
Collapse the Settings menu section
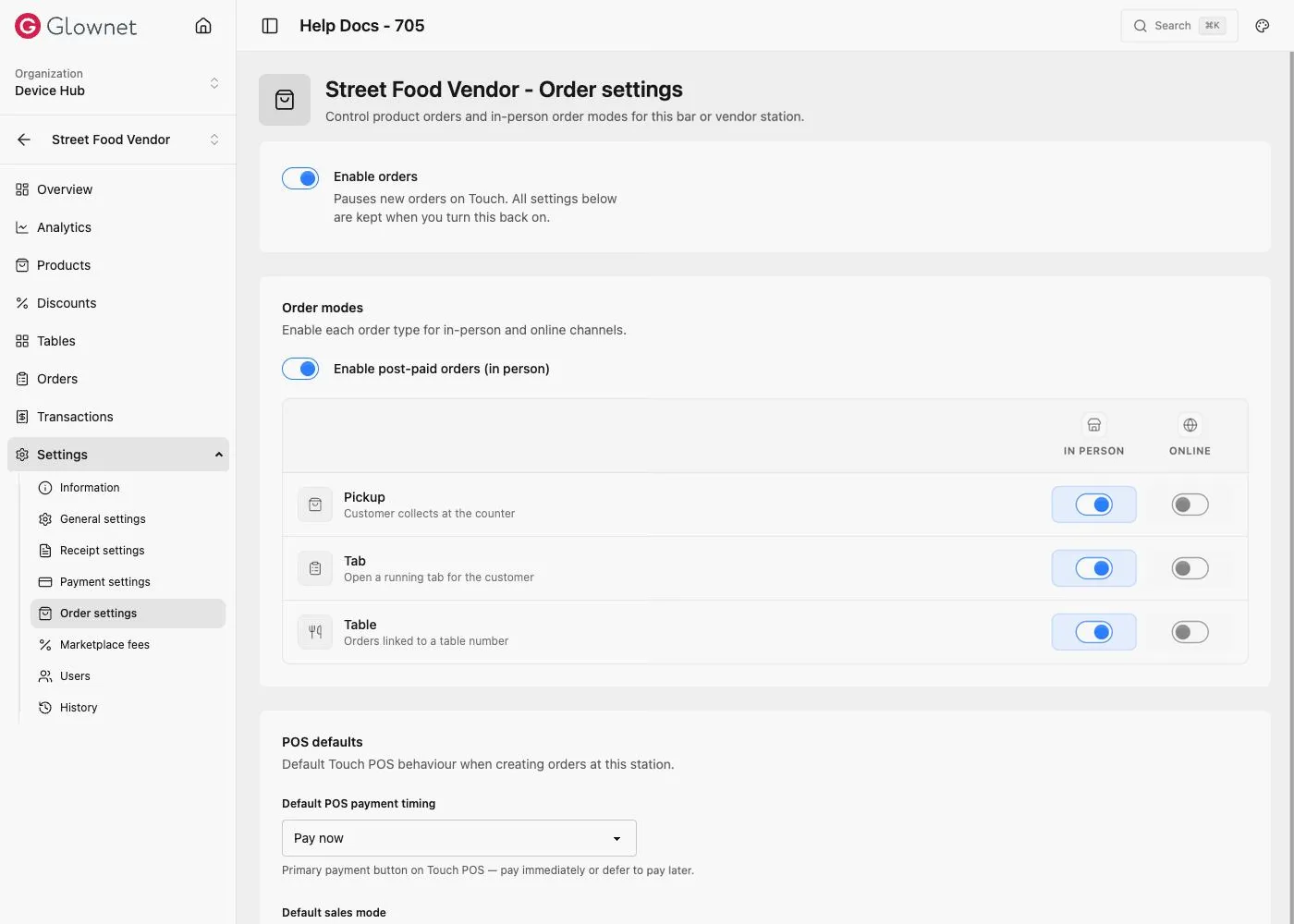tap(118, 455)
